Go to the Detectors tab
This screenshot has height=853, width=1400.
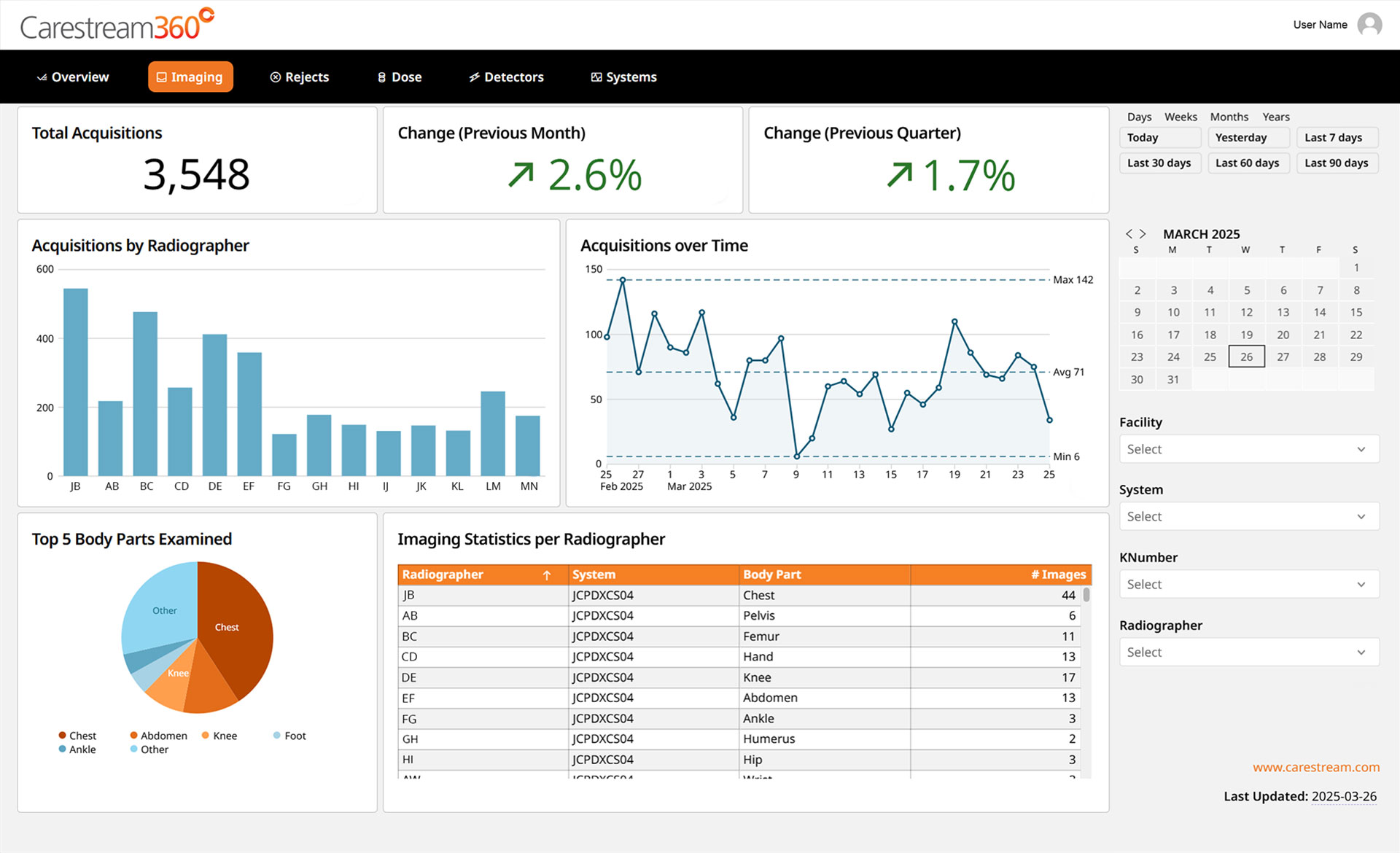pos(506,77)
